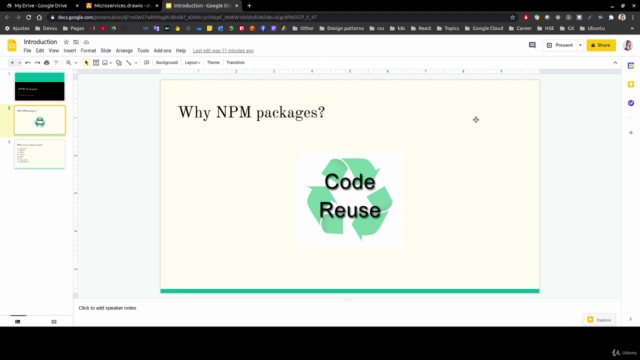Screen dimensions: 640x360
Task: Open the Tools menu
Action: [143, 51]
